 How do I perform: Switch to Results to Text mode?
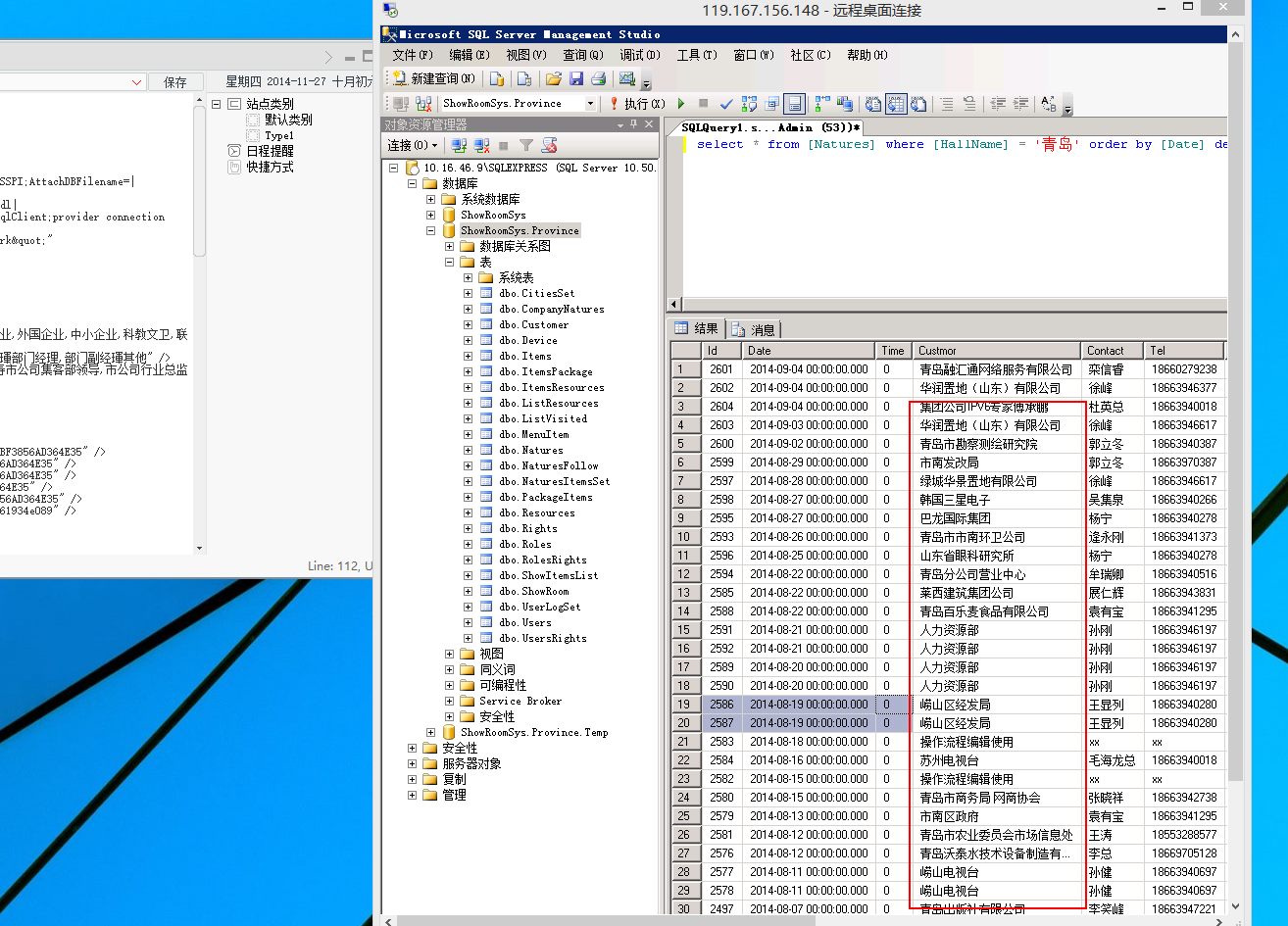873,104
